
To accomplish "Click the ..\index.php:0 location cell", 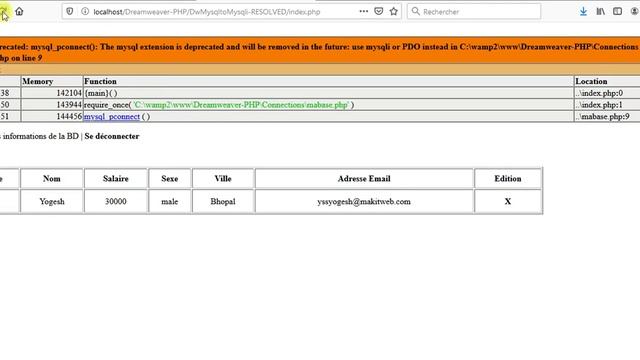I will pyautogui.click(x=607, y=93).
